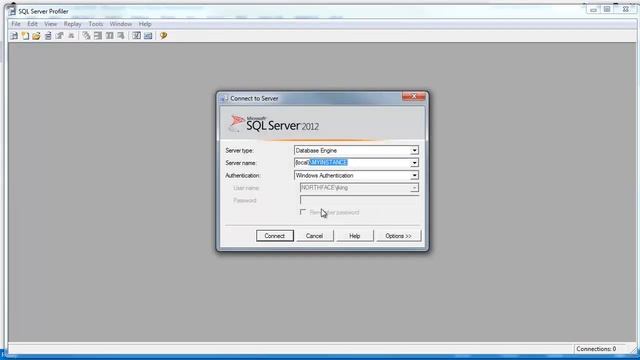Click the Connect to Server dialog title icon
This screenshot has height=360, width=640.
[224, 98]
